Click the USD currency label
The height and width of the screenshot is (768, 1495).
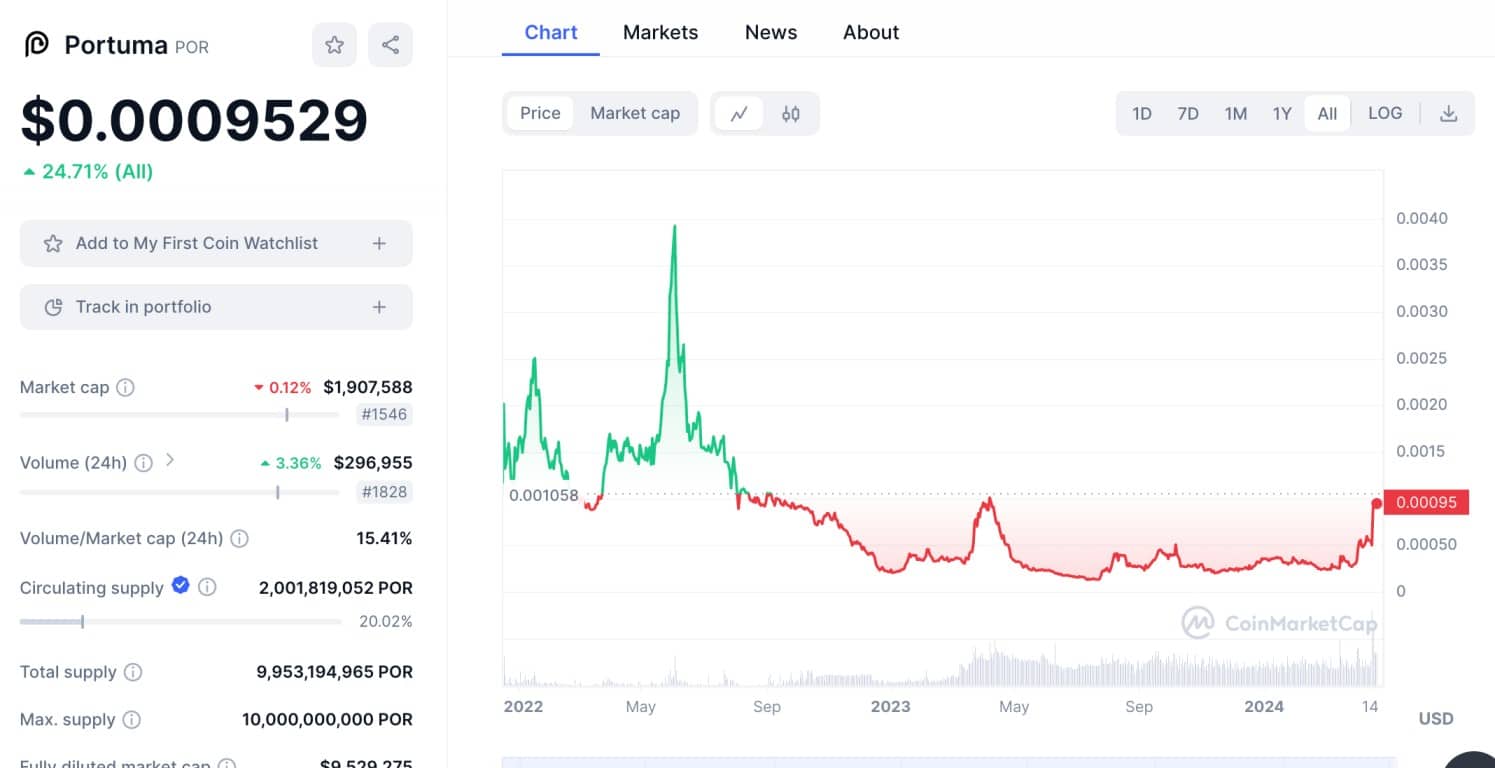pyautogui.click(x=1436, y=719)
